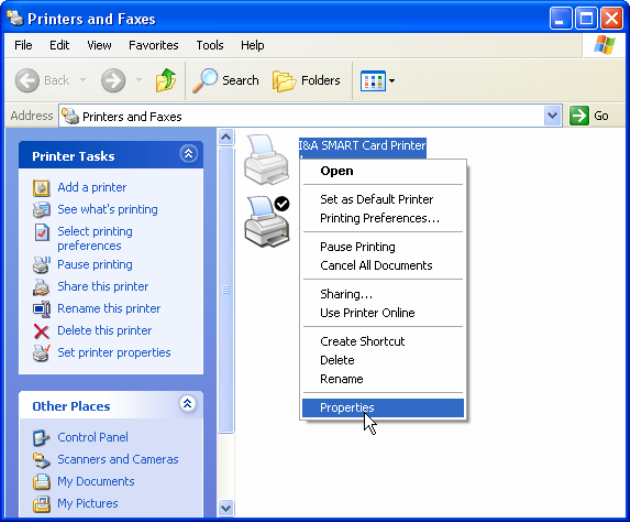Choose Pause Printing in context menu

[383, 247]
